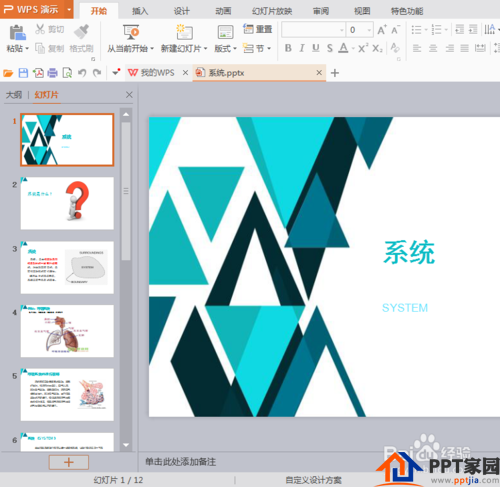Toggle Italic formatting
Screen dimensions: 500x487
pyautogui.click(x=302, y=48)
